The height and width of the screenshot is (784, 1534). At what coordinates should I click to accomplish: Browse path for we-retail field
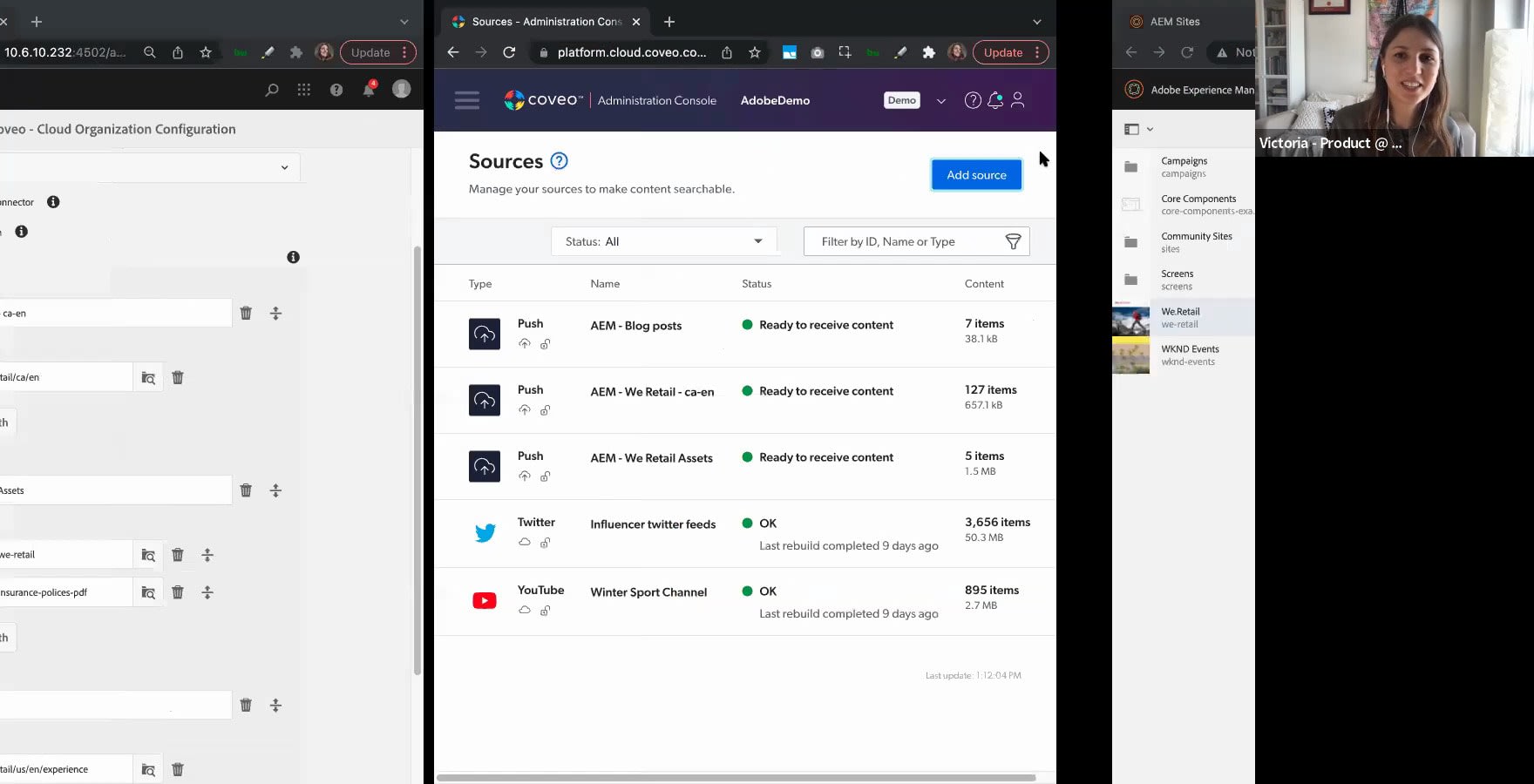(148, 555)
